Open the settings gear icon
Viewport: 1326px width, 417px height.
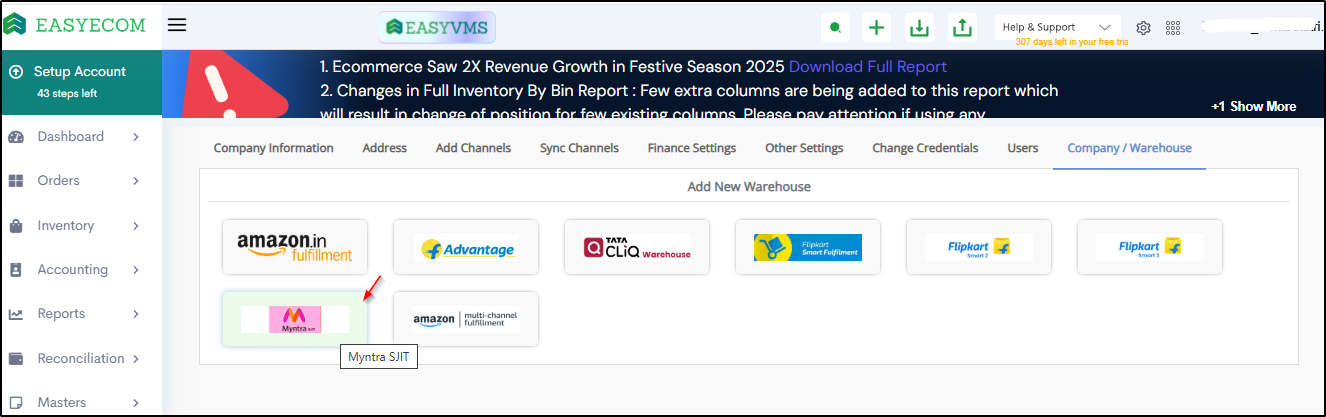coord(1143,28)
